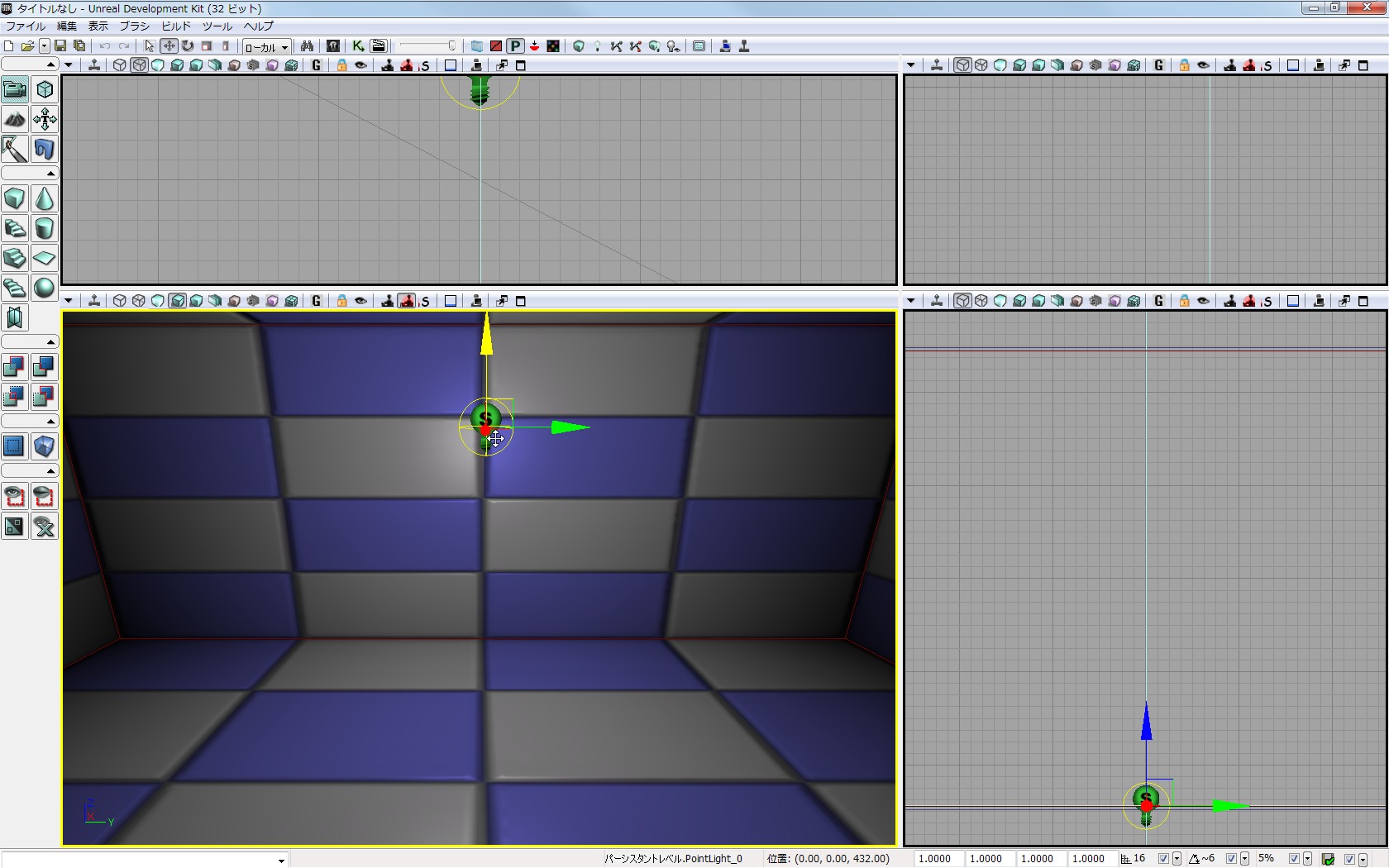Image resolution: width=1389 pixels, height=868 pixels.
Task: Click the binoculars search icon
Action: coord(307,46)
